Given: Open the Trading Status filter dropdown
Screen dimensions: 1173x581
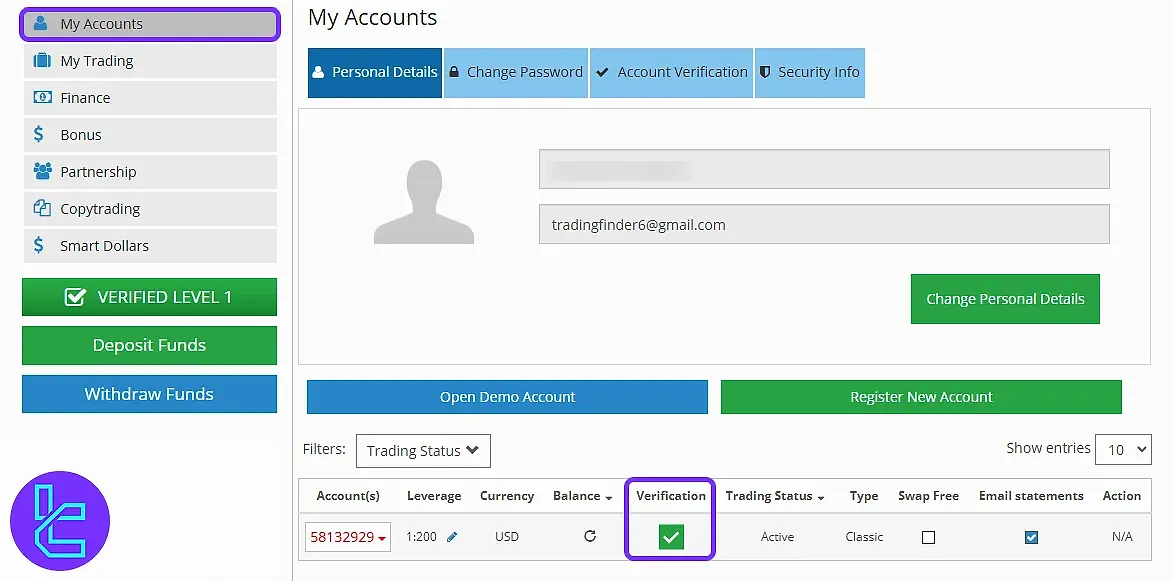Looking at the screenshot, I should (423, 450).
